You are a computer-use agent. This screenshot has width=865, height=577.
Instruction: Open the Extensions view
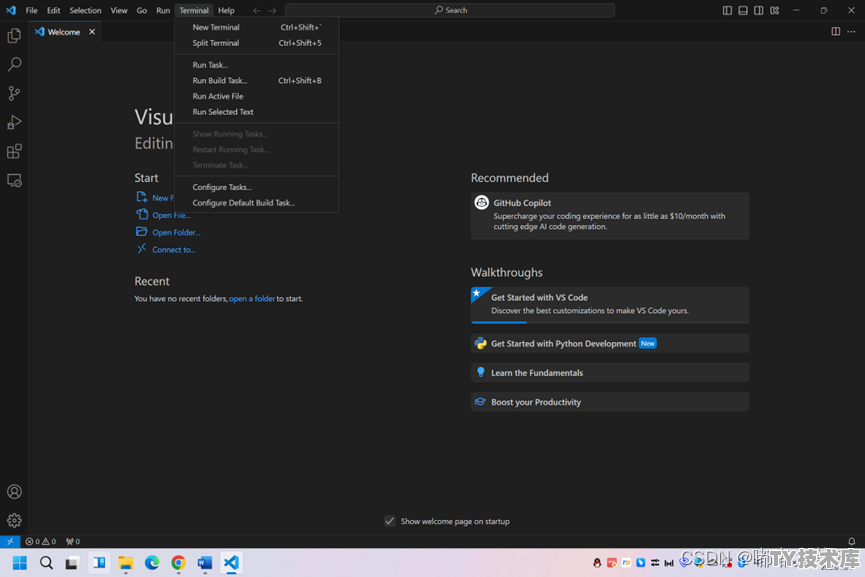pos(14,151)
